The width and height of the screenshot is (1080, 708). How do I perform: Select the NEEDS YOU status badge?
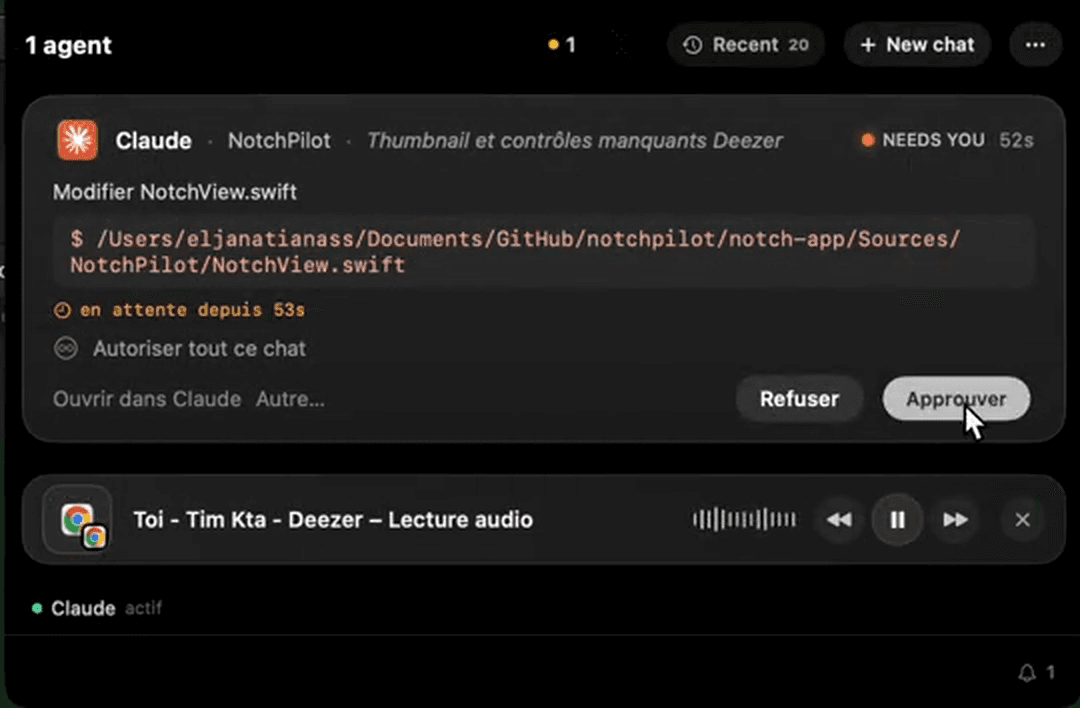coord(923,140)
